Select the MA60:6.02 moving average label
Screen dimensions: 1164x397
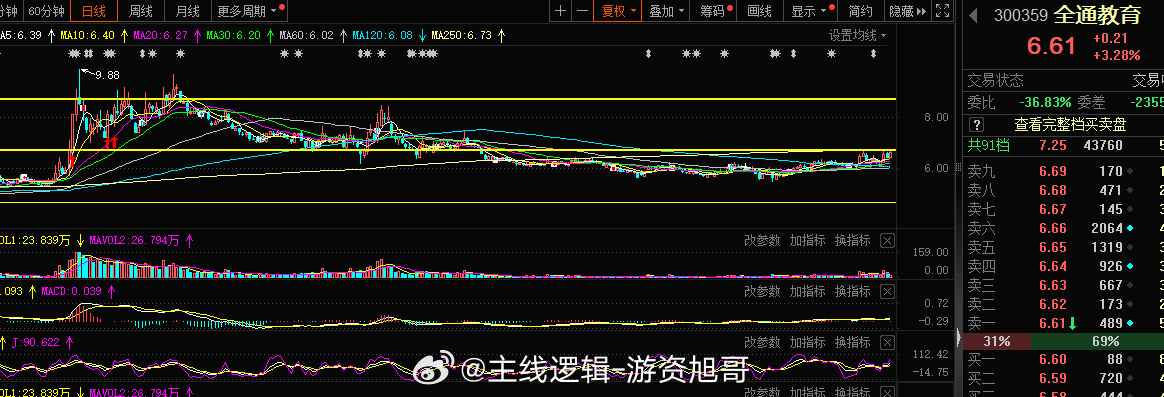click(x=307, y=35)
